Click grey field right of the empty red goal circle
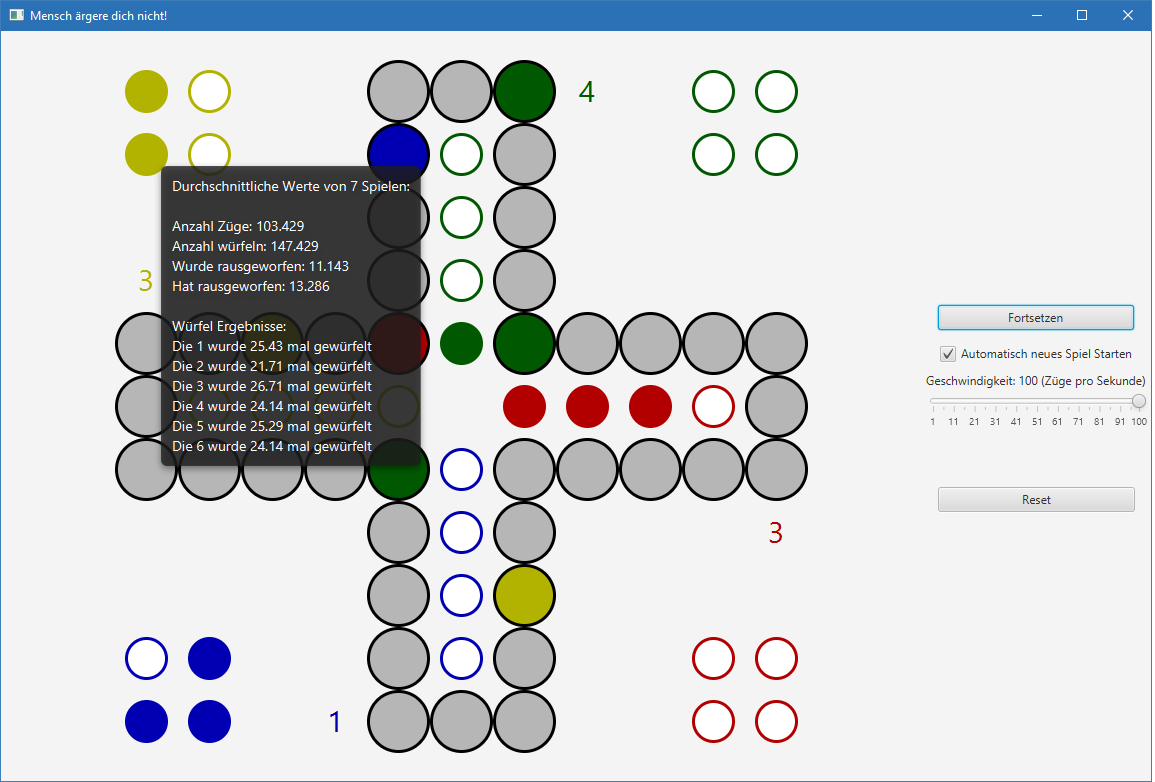The width and height of the screenshot is (1155, 782). [776, 406]
